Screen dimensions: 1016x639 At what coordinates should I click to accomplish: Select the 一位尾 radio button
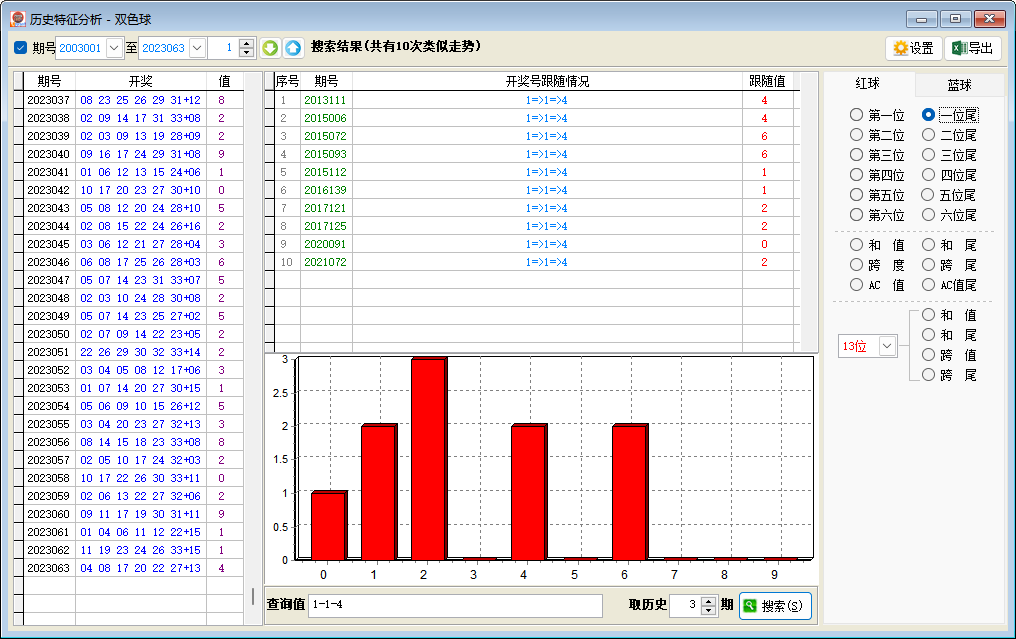click(x=929, y=115)
